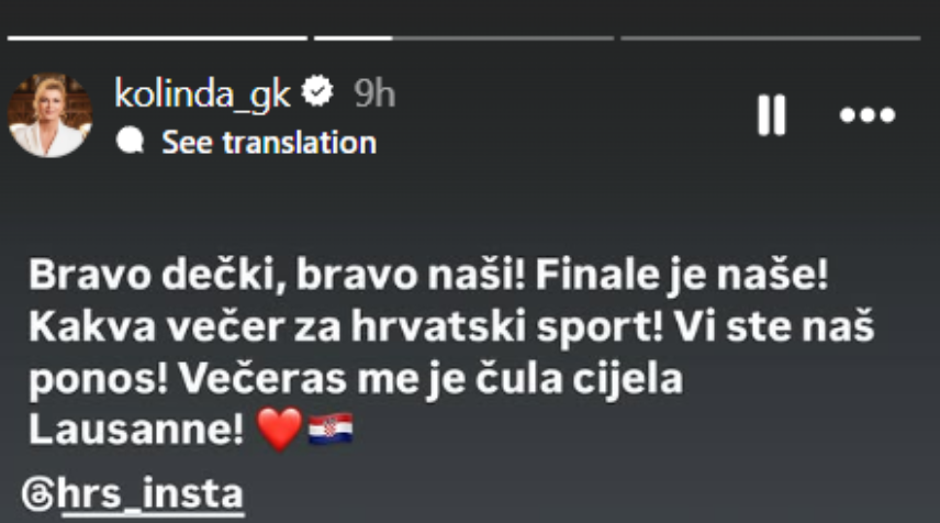Click See translation
The image size is (940, 523).
click(269, 142)
